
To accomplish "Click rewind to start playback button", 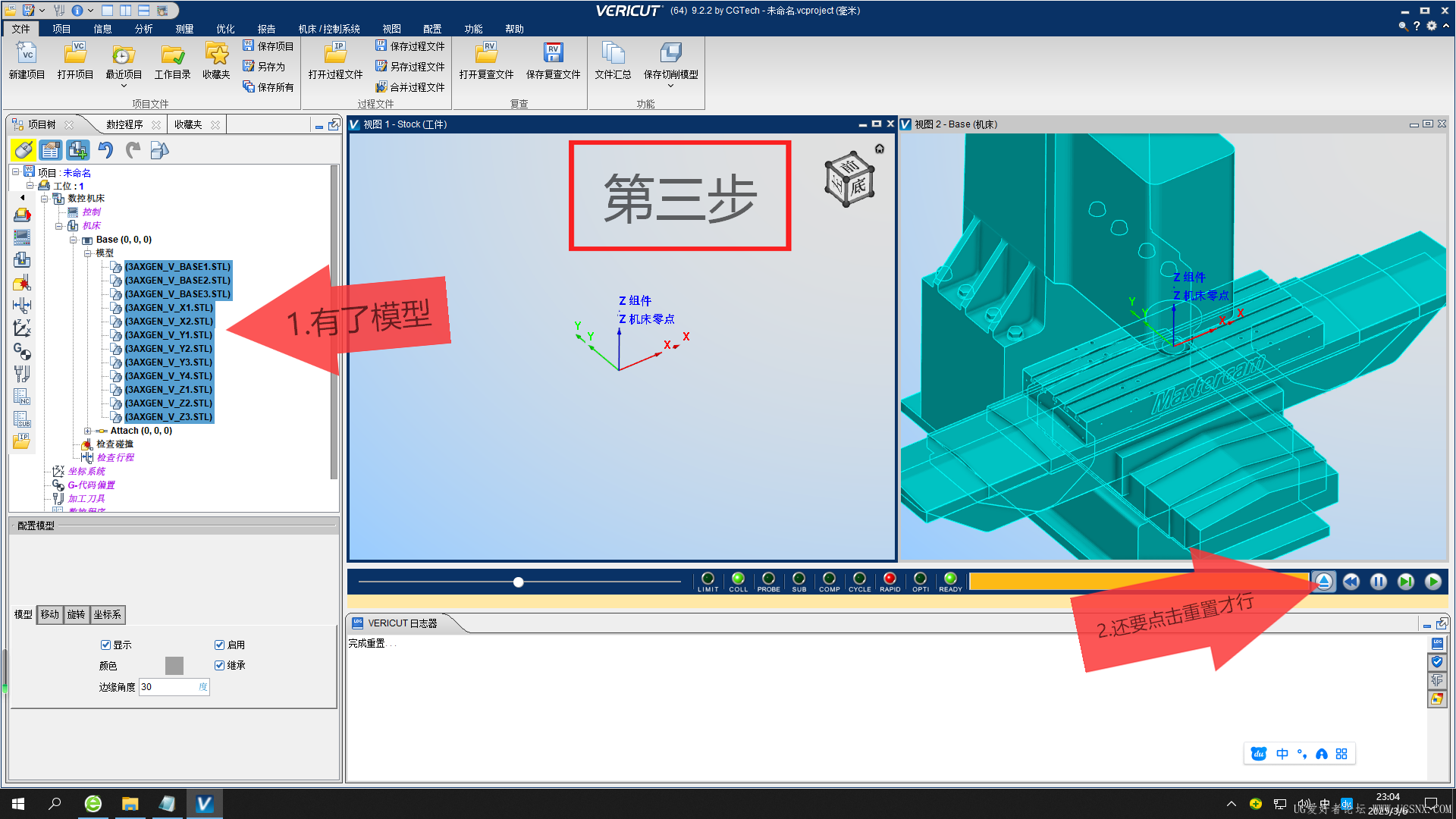I will click(x=1351, y=582).
